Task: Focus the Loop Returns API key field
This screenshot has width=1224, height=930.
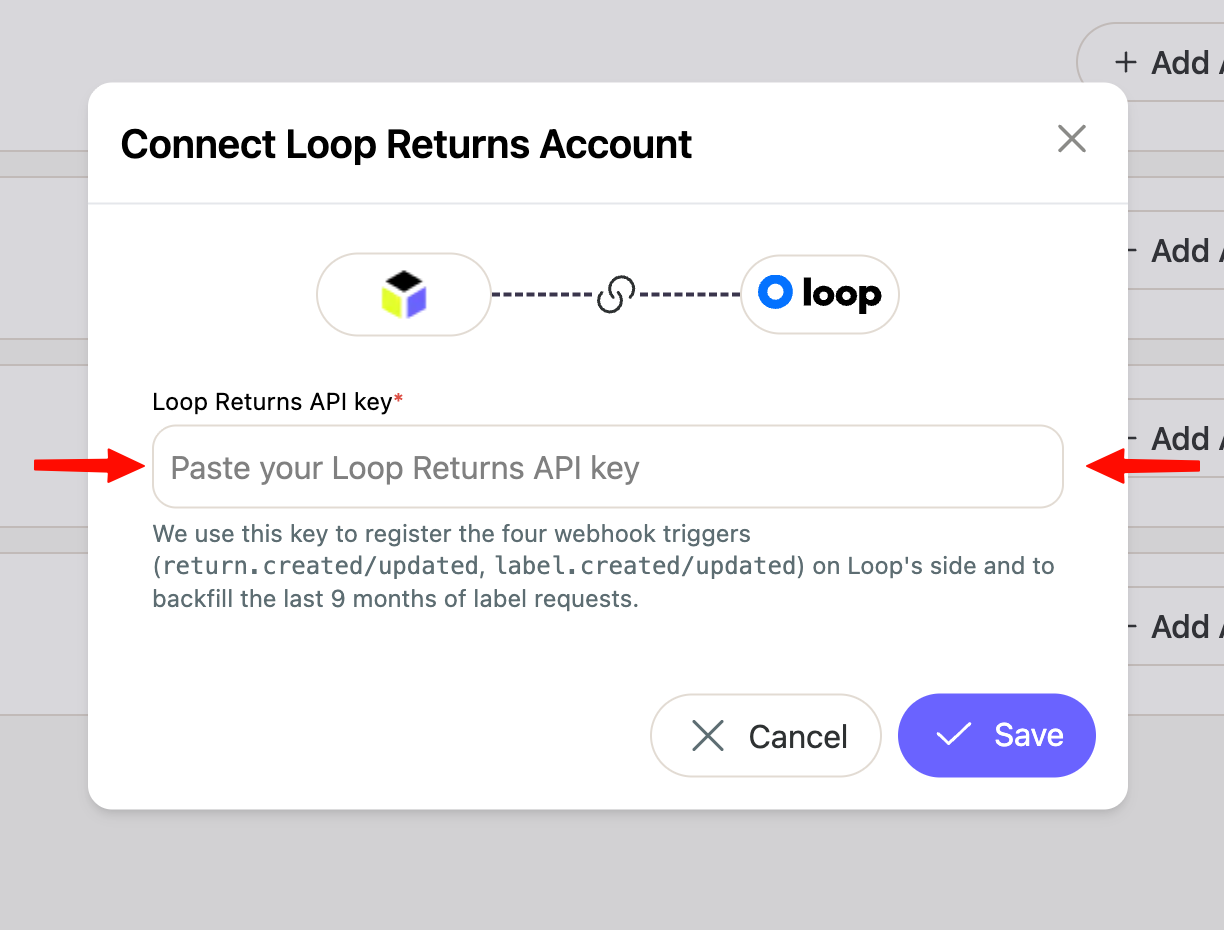Action: coord(608,467)
